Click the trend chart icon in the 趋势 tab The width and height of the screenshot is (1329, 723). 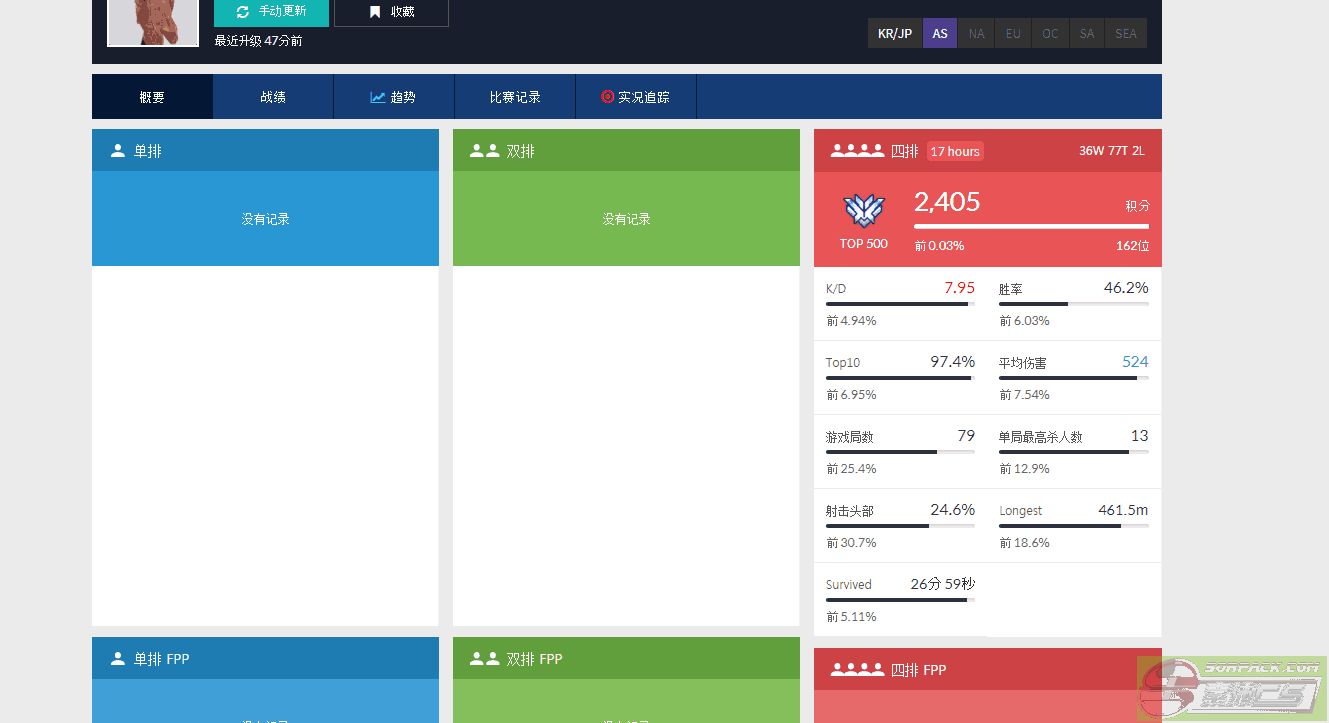click(377, 97)
